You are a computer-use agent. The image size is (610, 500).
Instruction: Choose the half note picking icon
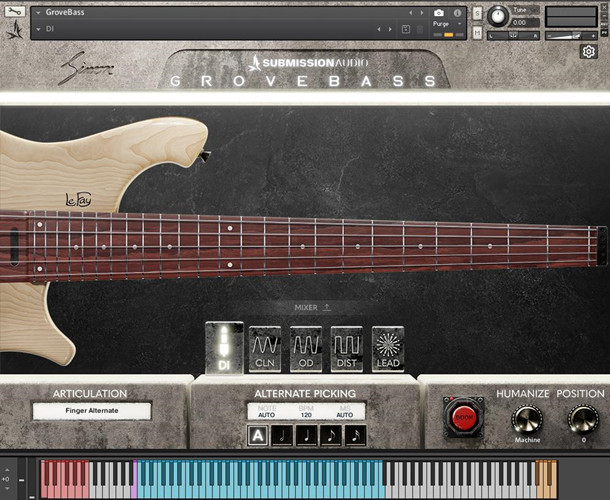point(282,435)
